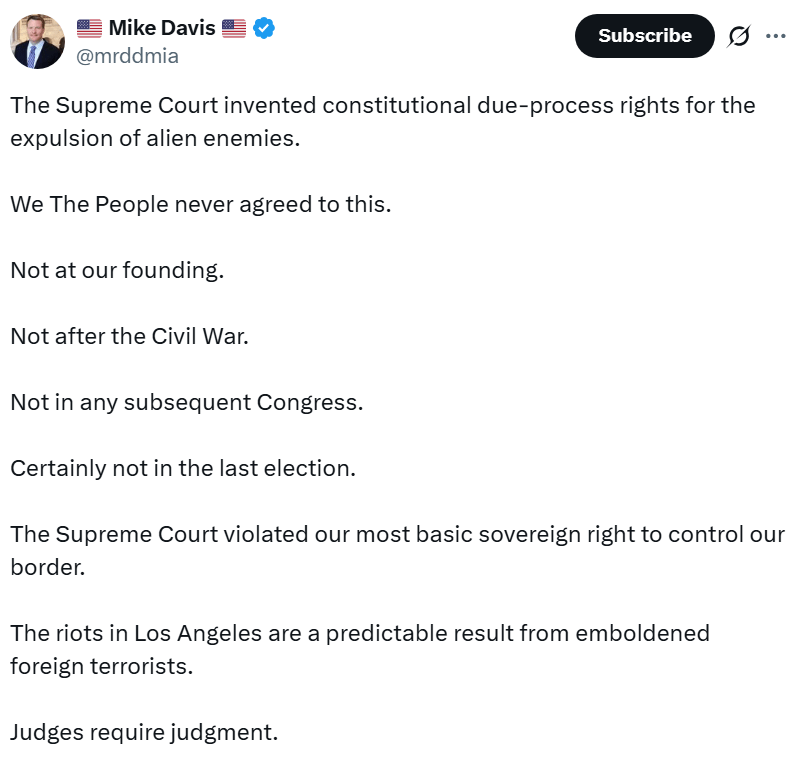This screenshot has width=794, height=759.
Task: Select "Not in any subsequent Congress" text
Action: coord(186,402)
